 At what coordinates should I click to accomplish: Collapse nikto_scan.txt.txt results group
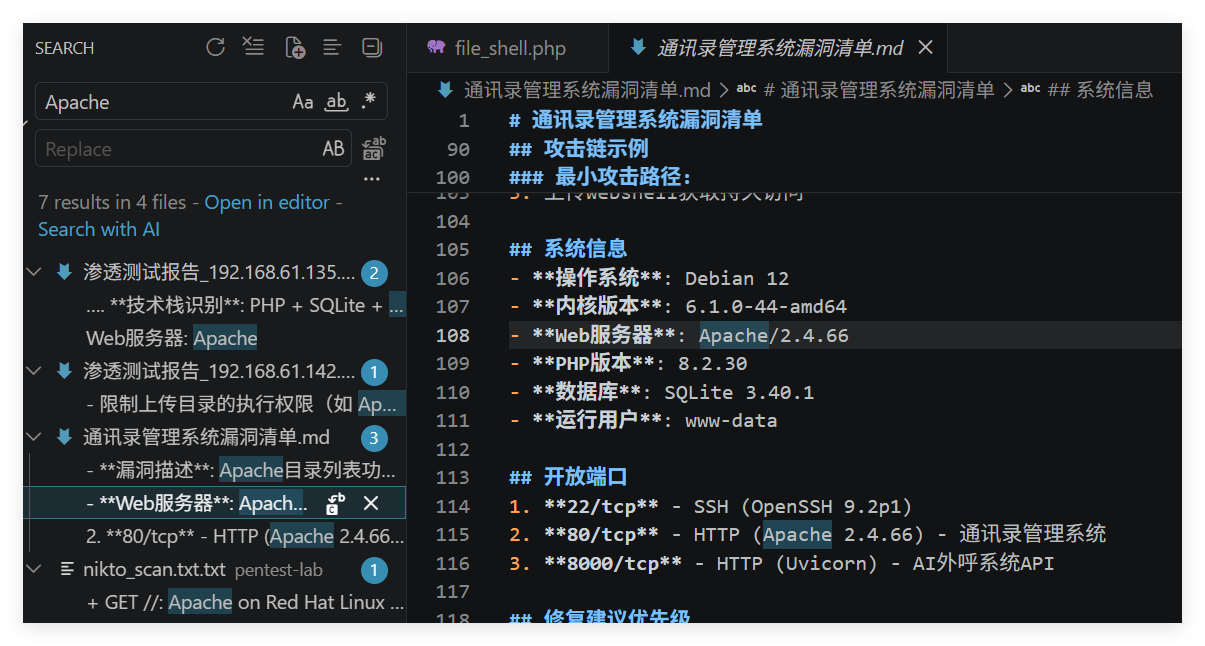[x=34, y=569]
